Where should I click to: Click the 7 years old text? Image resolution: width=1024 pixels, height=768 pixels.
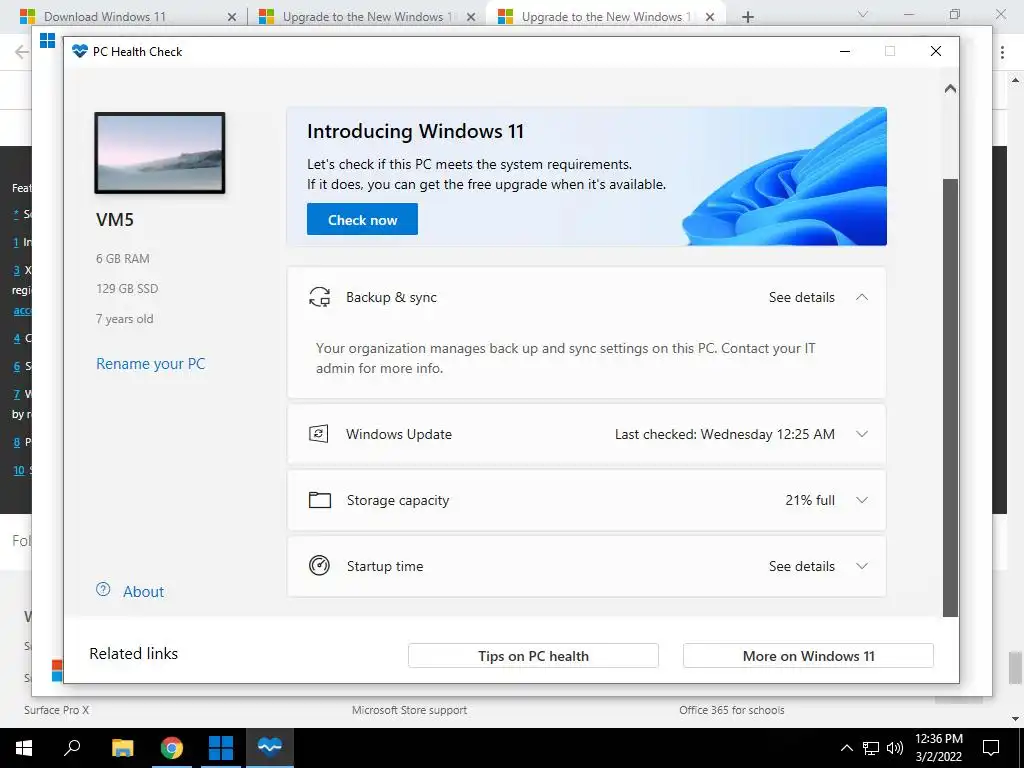[x=125, y=319]
